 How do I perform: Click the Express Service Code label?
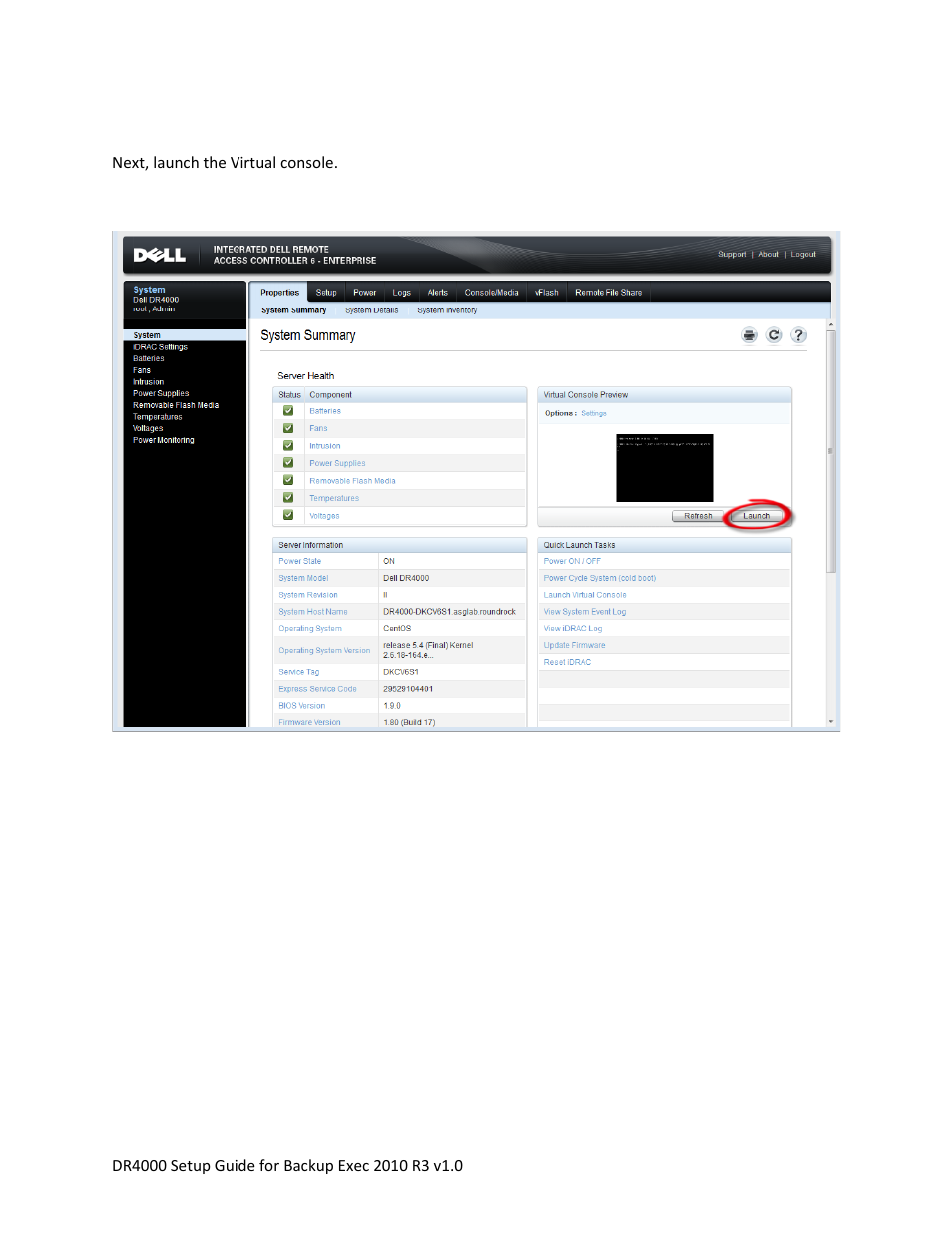pos(317,689)
